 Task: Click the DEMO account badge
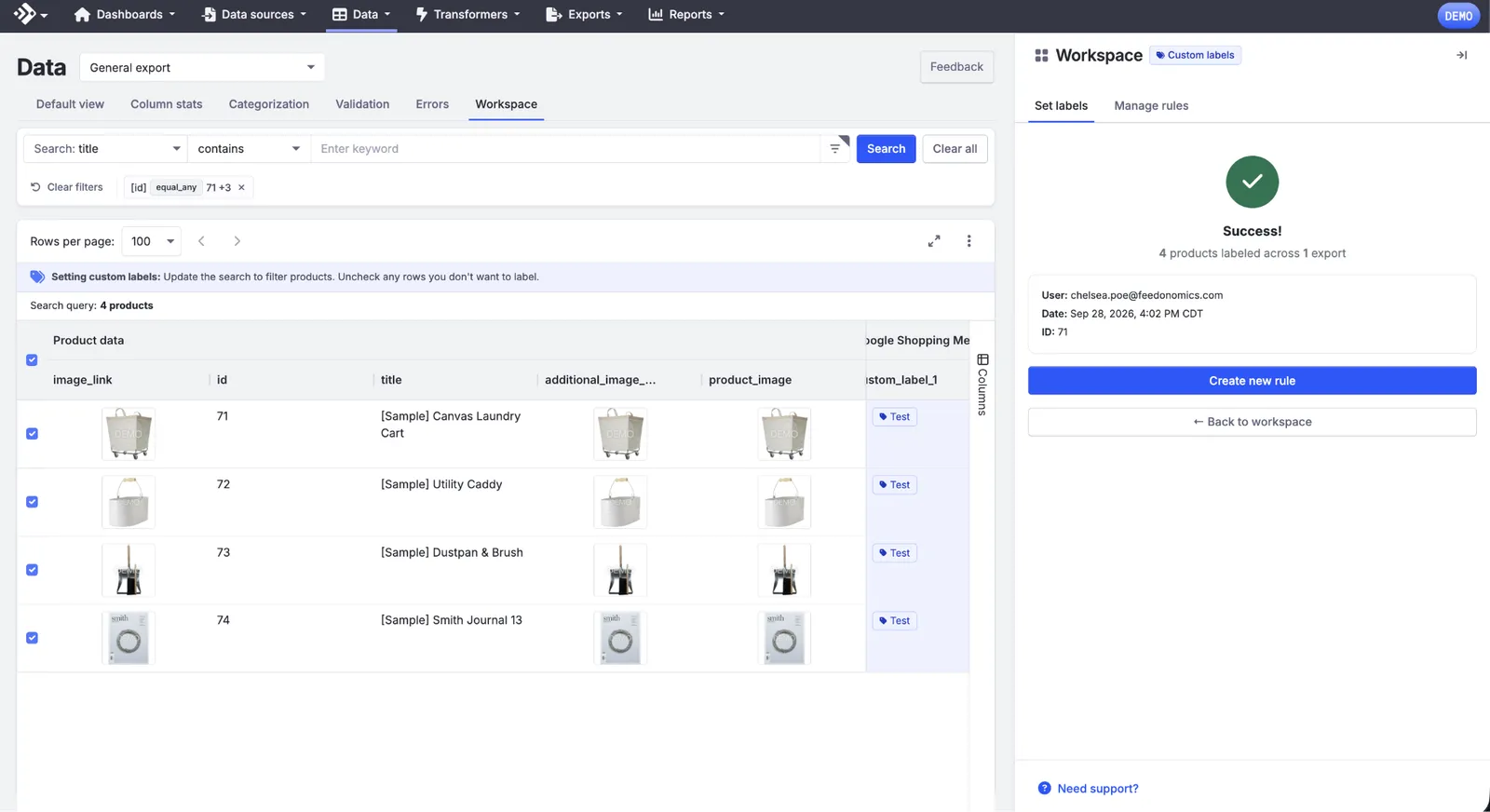pos(1458,16)
